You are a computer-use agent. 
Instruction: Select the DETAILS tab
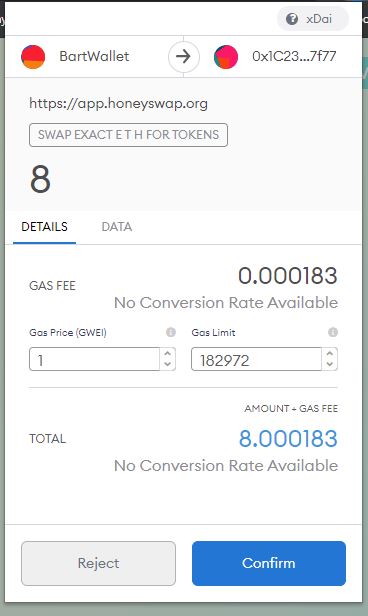pos(44,227)
